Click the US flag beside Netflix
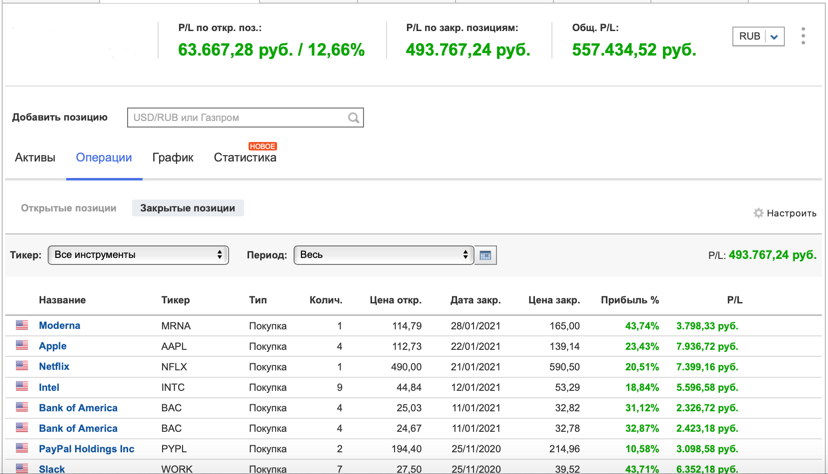Screen dimensions: 828x474 (x=22, y=366)
